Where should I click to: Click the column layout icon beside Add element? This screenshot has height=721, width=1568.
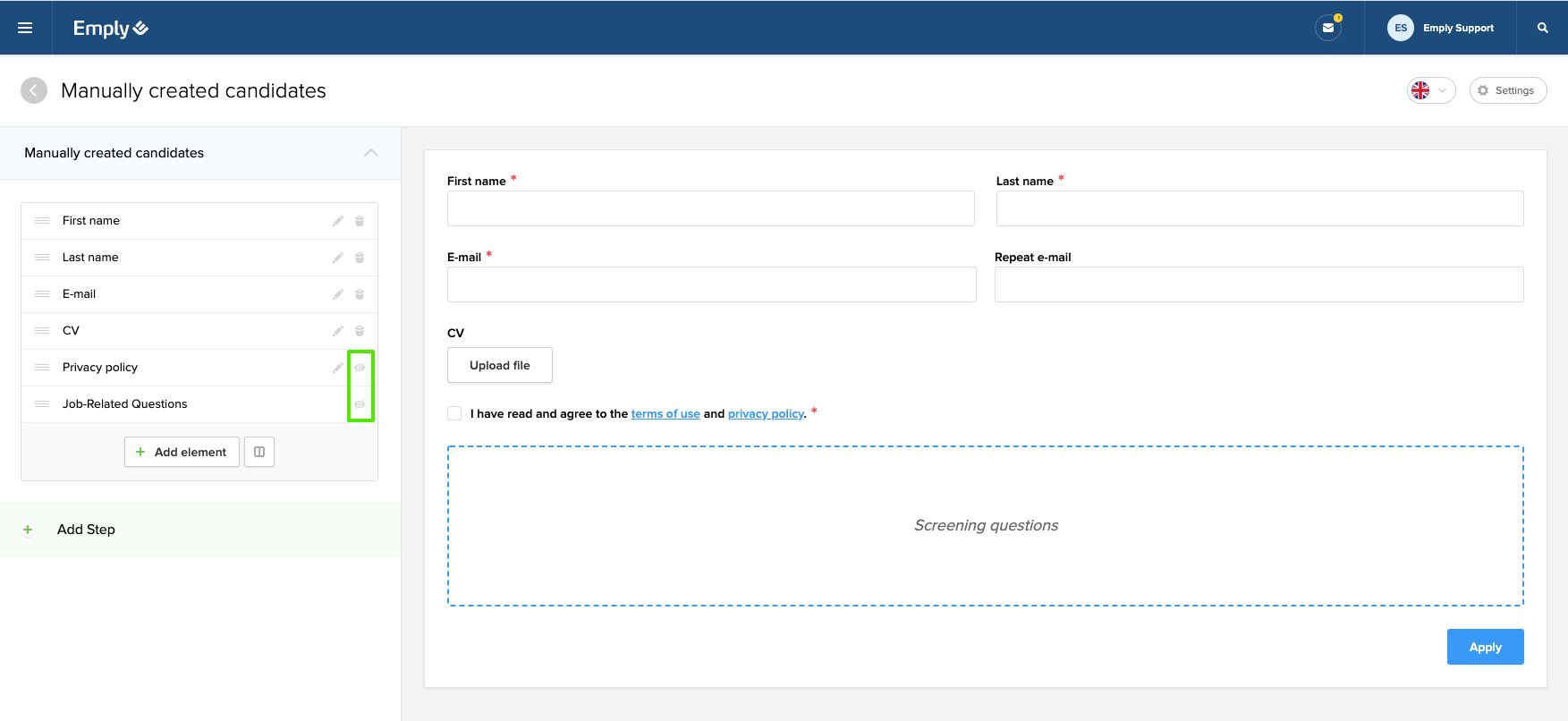259,452
